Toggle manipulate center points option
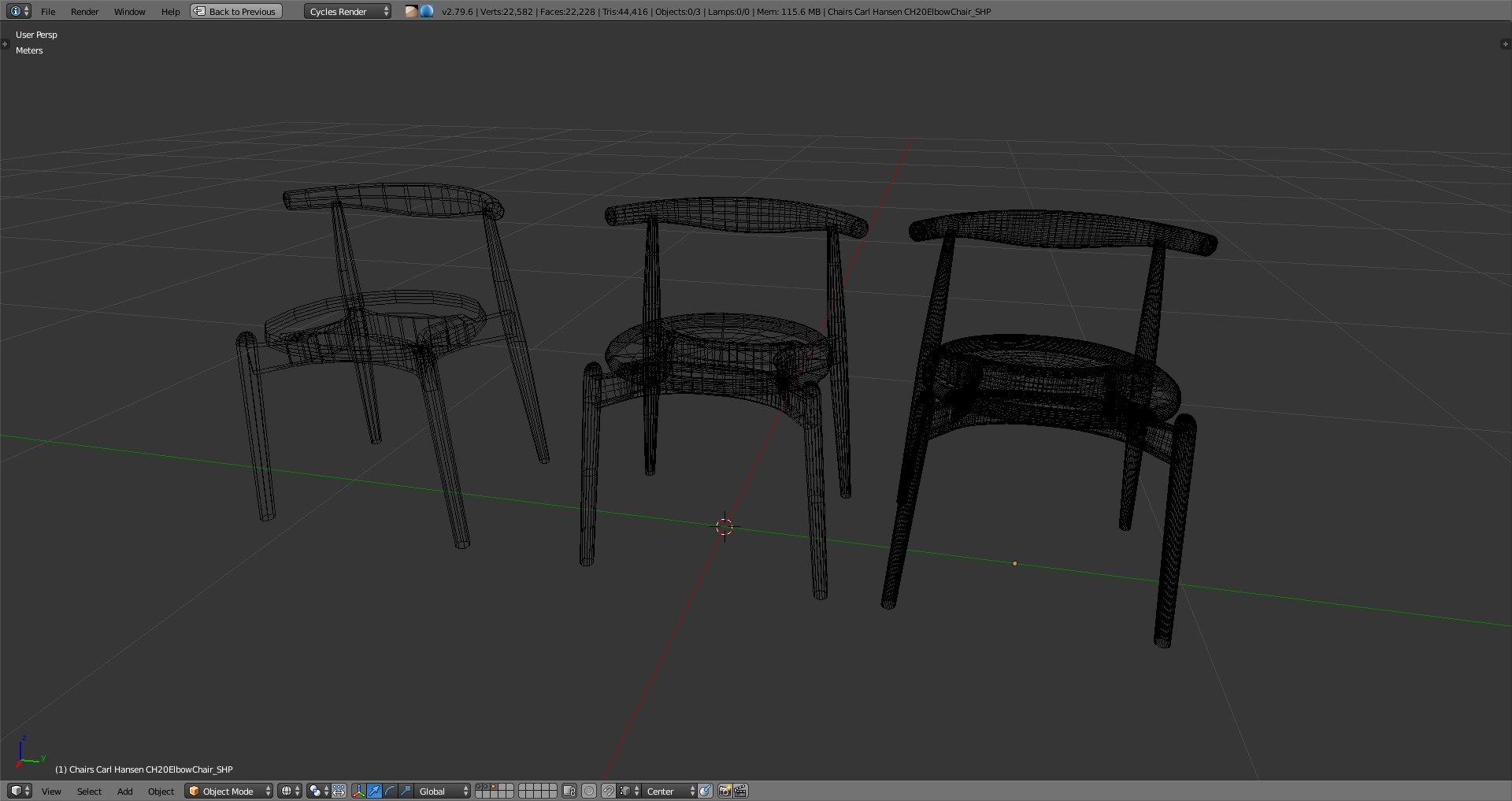 pyautogui.click(x=339, y=791)
